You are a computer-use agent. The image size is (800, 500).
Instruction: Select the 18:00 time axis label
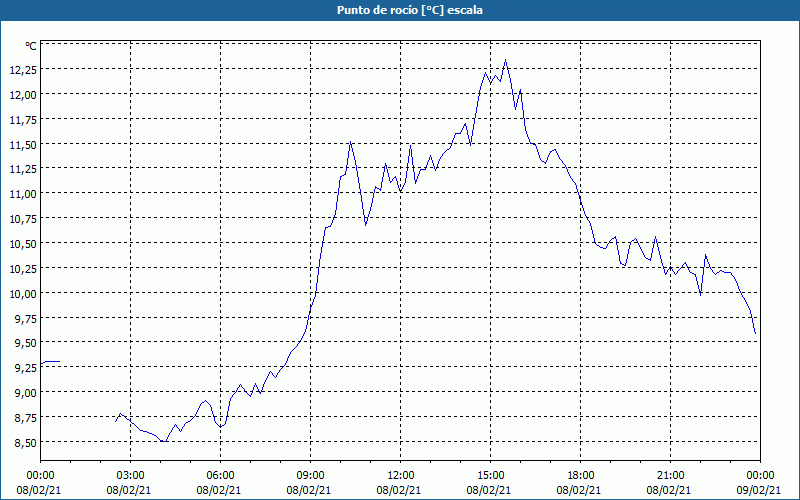(x=581, y=476)
